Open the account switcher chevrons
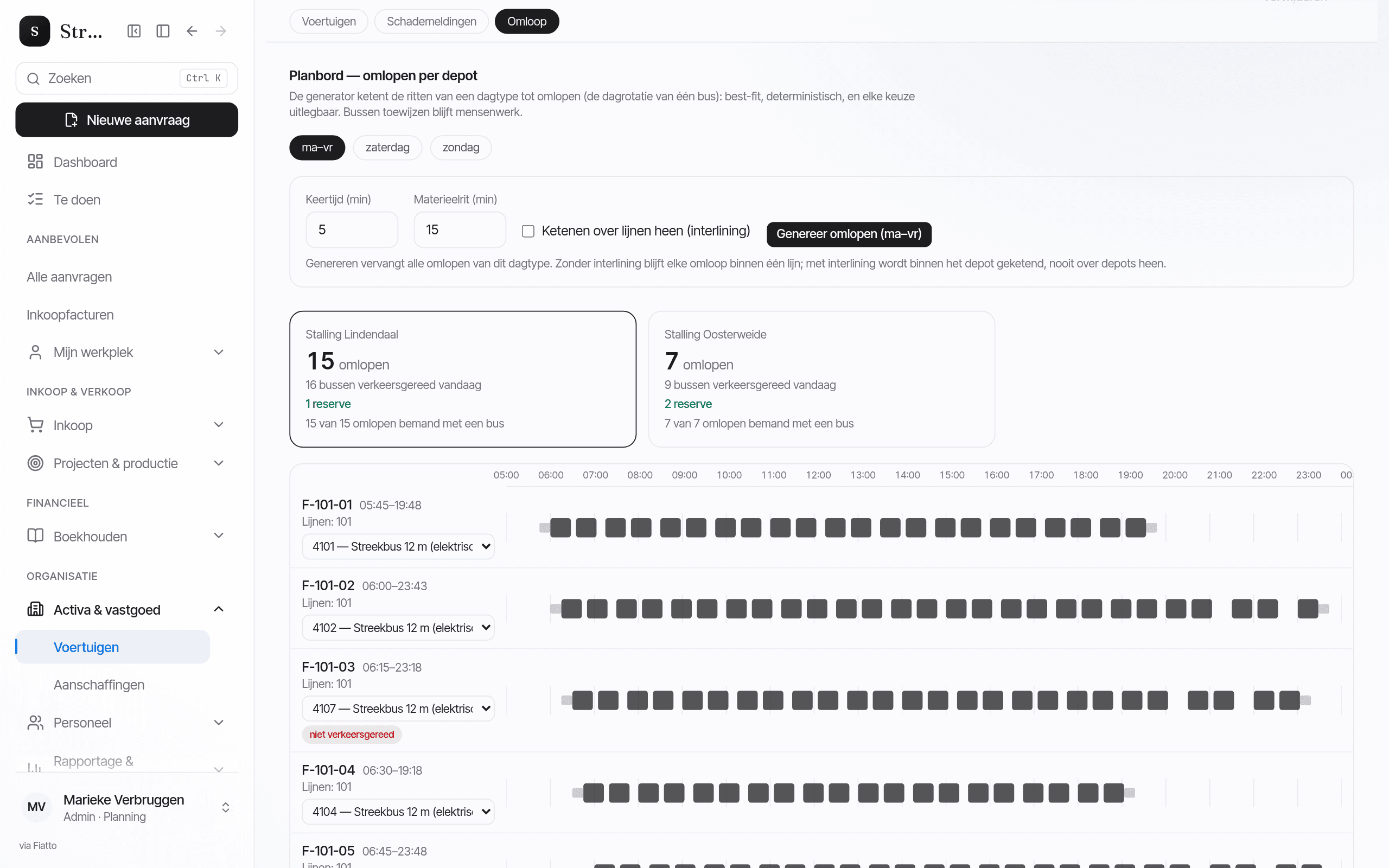The height and width of the screenshot is (868, 1389). pos(226,808)
